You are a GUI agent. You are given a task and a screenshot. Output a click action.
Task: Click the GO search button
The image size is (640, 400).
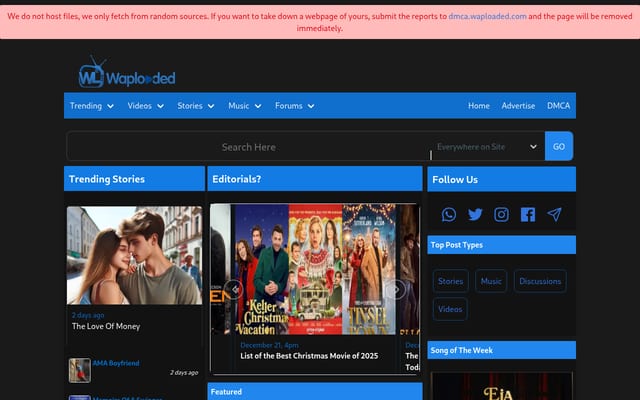point(559,146)
